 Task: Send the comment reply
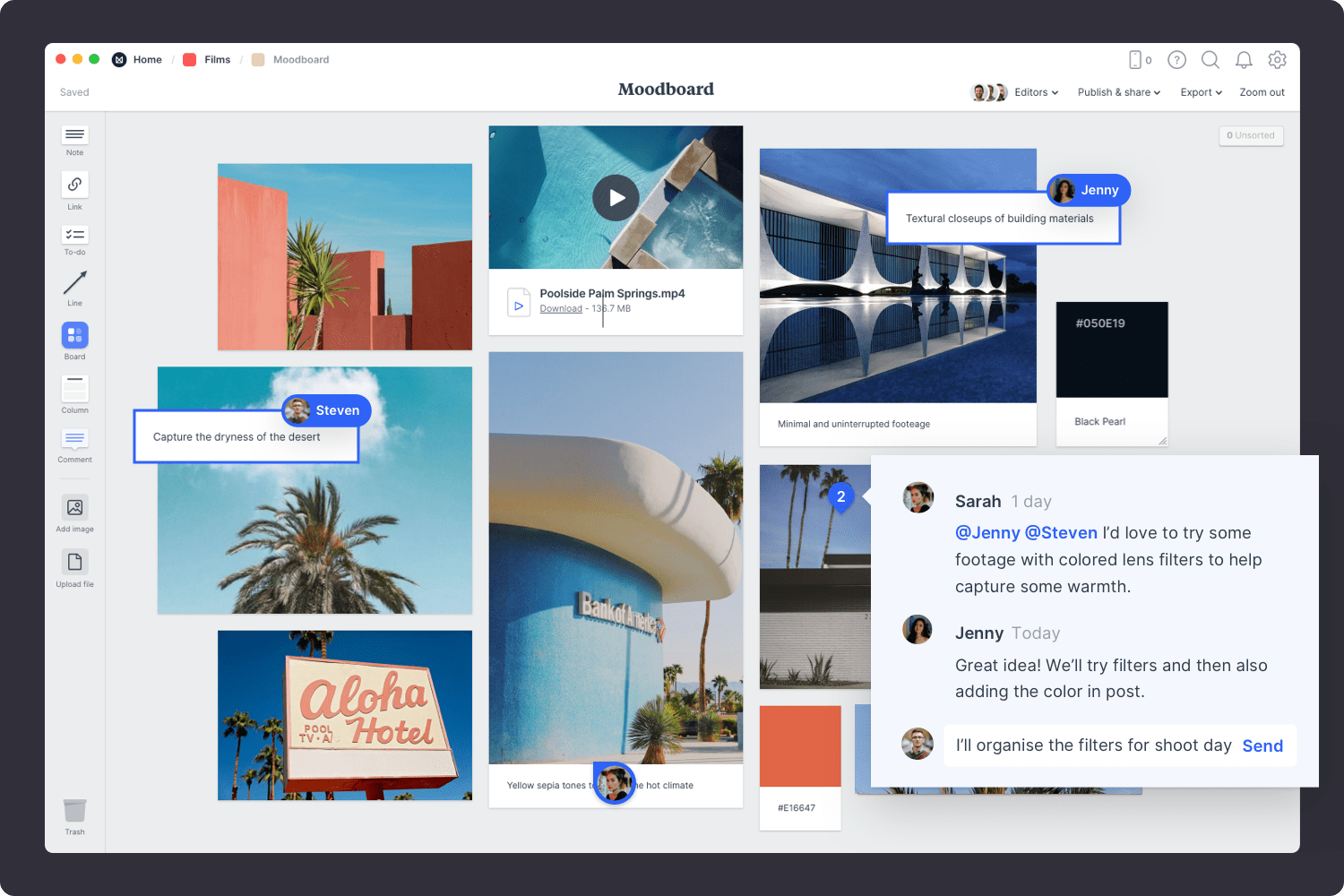point(1262,745)
